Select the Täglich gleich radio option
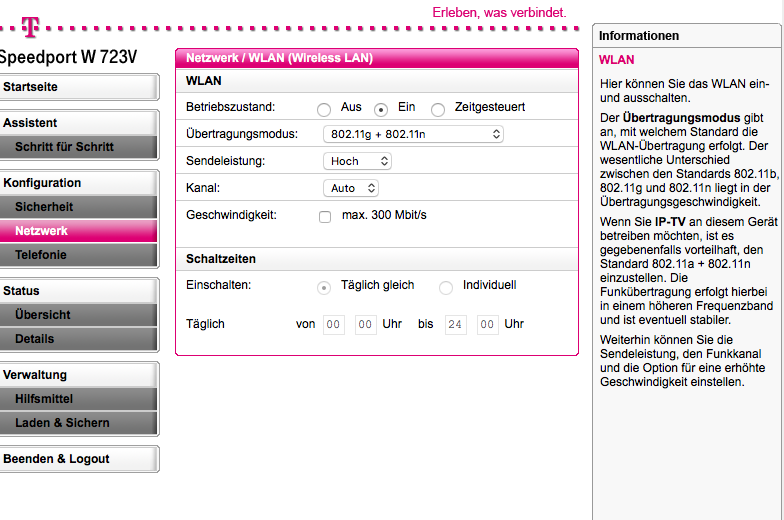This screenshot has height=520, width=784. tap(324, 288)
